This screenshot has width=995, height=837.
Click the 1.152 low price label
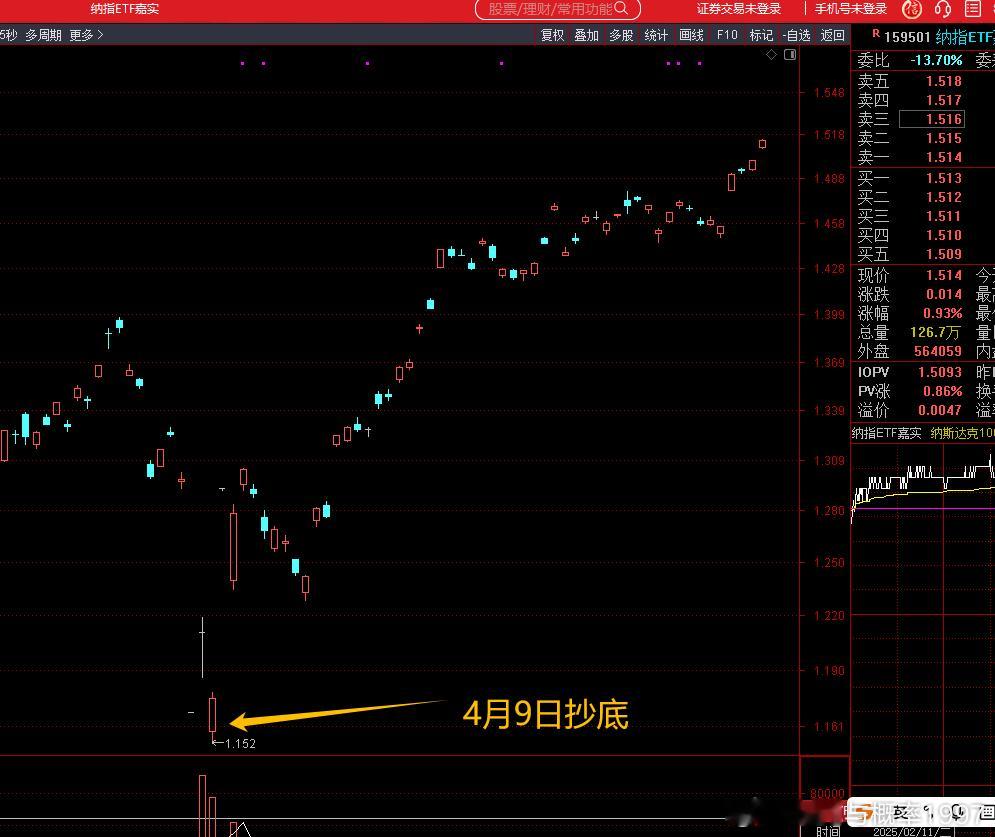click(x=240, y=744)
